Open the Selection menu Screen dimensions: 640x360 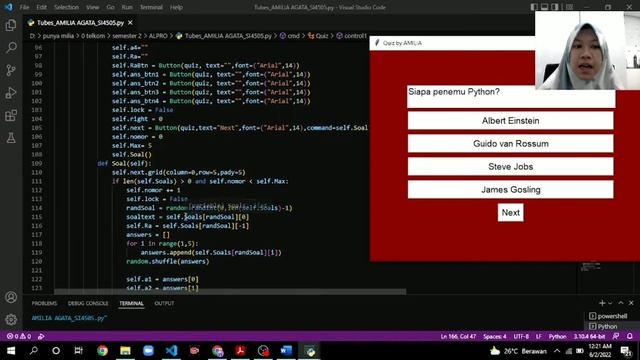66,7
